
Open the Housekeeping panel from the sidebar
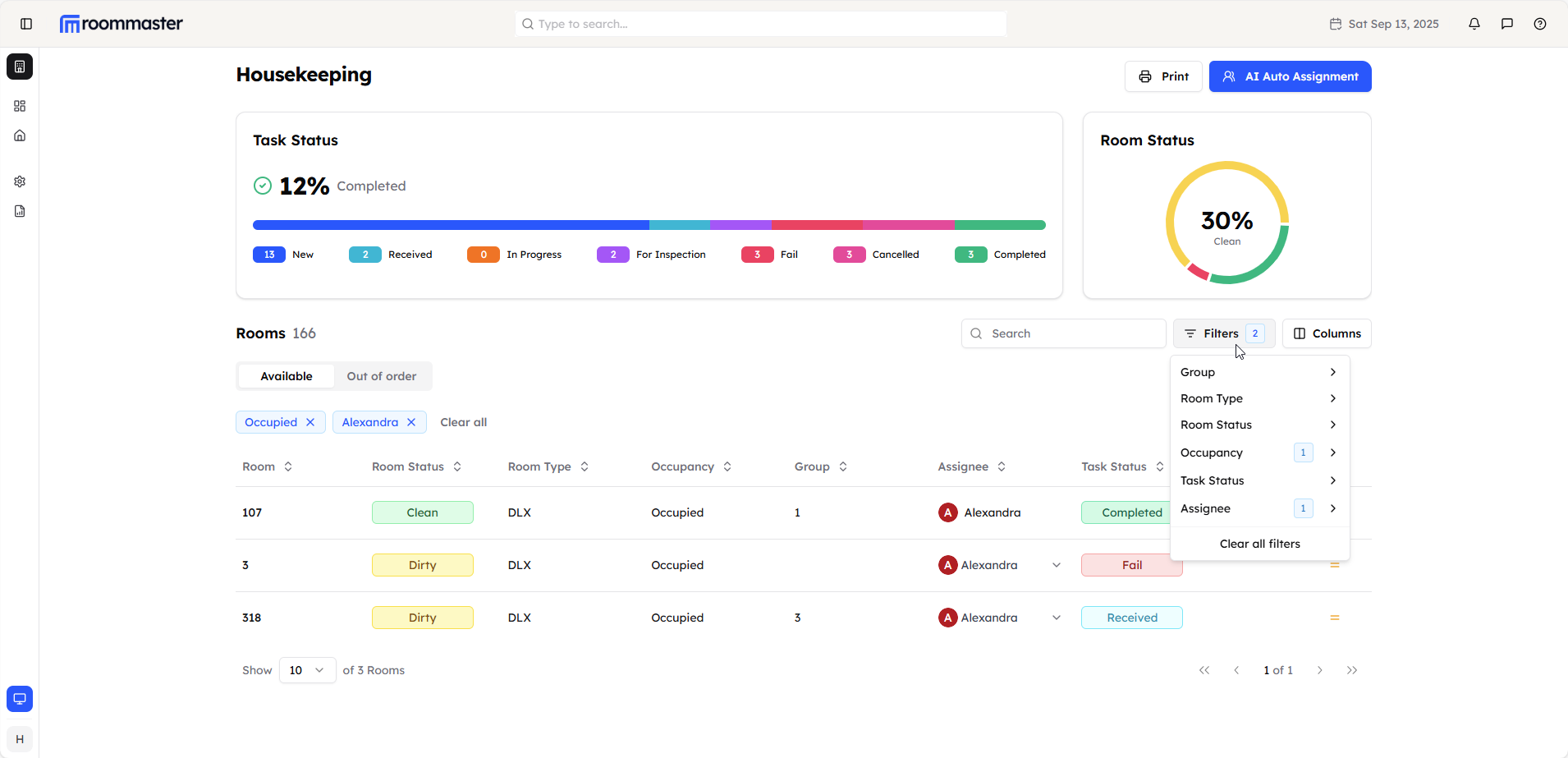[20, 67]
